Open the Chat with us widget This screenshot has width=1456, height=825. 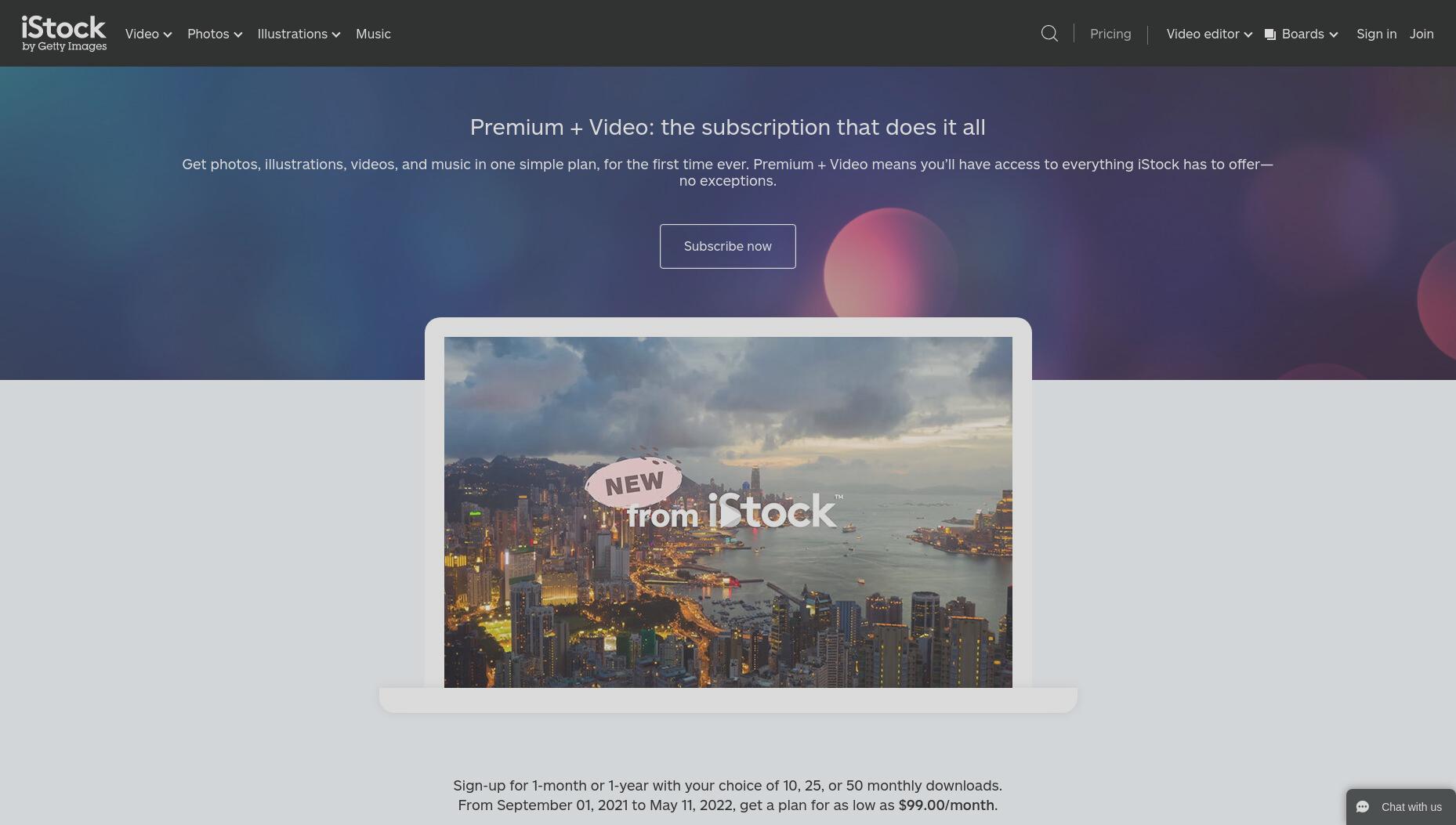(1400, 807)
